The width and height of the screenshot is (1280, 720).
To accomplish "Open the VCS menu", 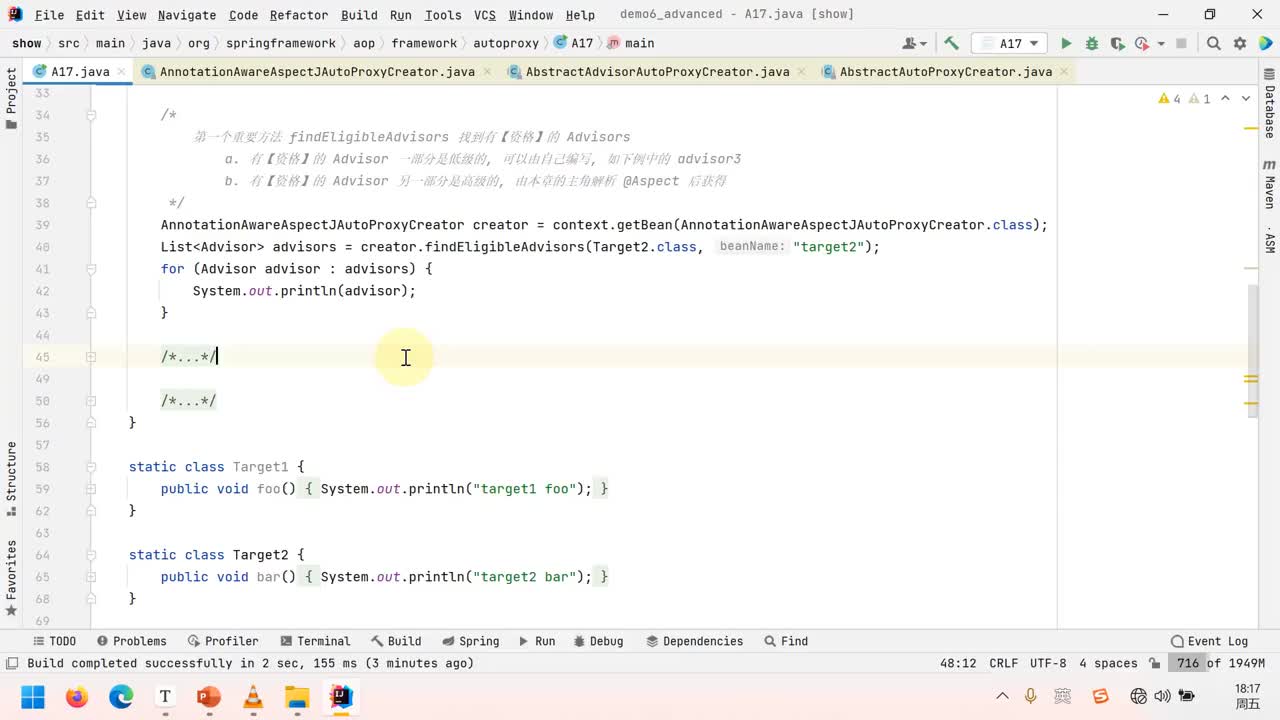I will pyautogui.click(x=485, y=15).
